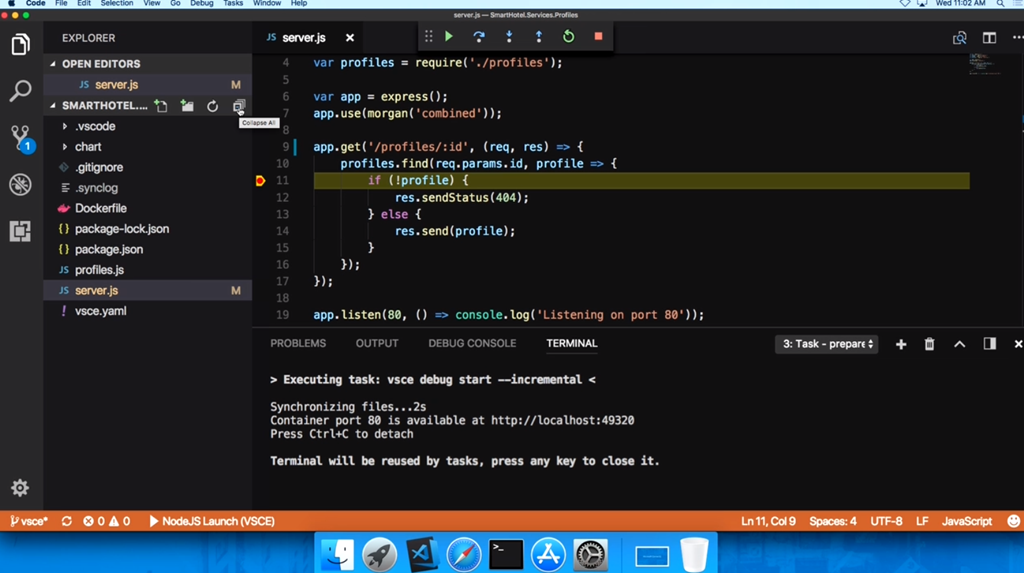Open the Source Control view
Image resolution: width=1024 pixels, height=573 pixels.
coord(20,137)
